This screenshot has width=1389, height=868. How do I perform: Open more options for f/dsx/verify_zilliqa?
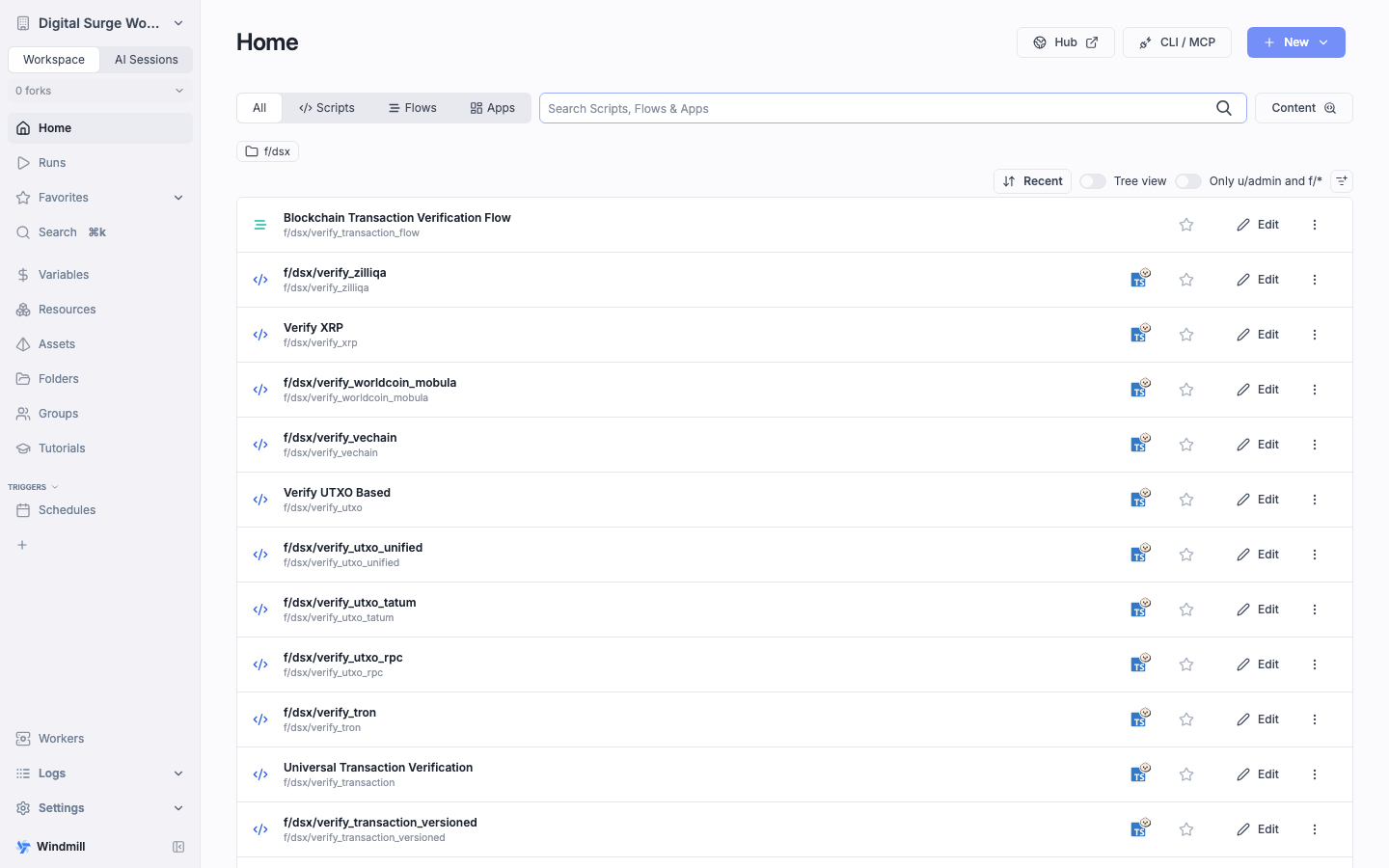(x=1315, y=280)
